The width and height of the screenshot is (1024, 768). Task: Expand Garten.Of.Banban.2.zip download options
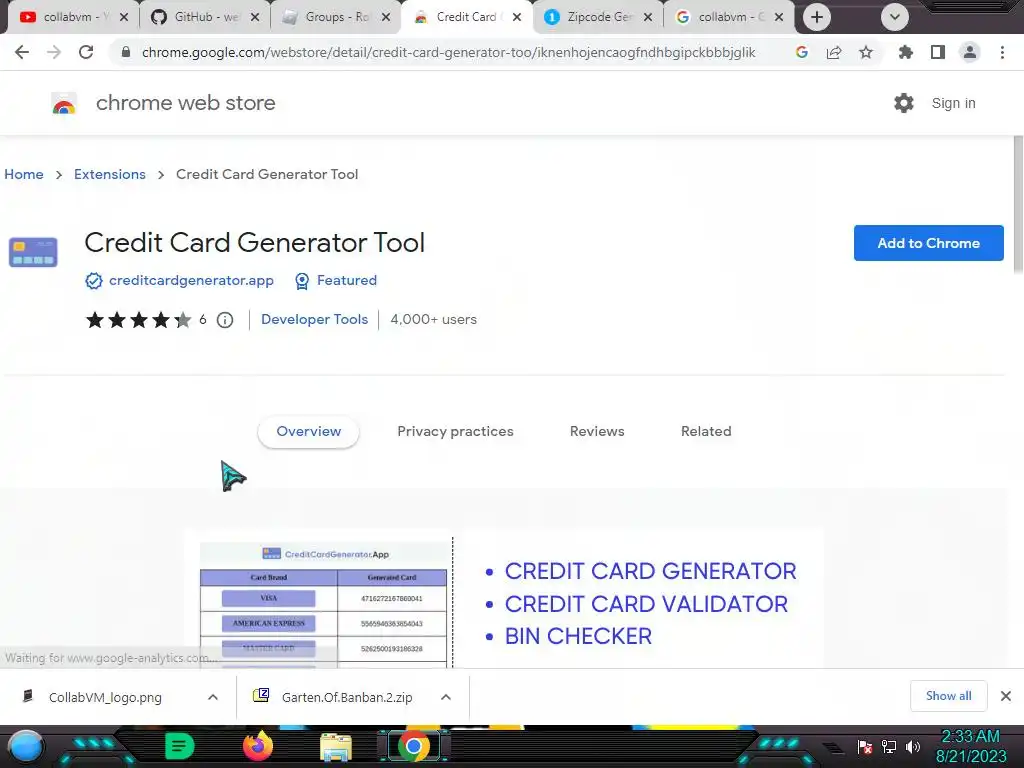pyautogui.click(x=445, y=697)
